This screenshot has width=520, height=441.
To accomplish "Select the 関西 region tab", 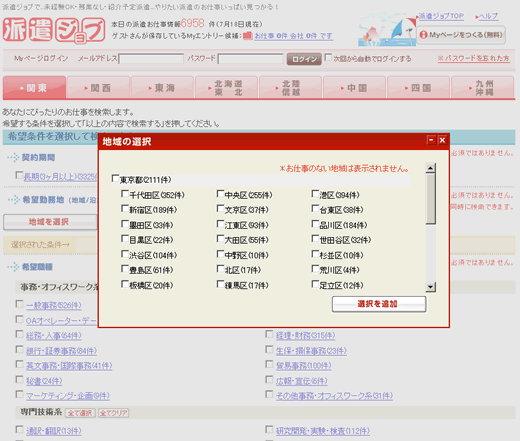I will click(x=98, y=88).
